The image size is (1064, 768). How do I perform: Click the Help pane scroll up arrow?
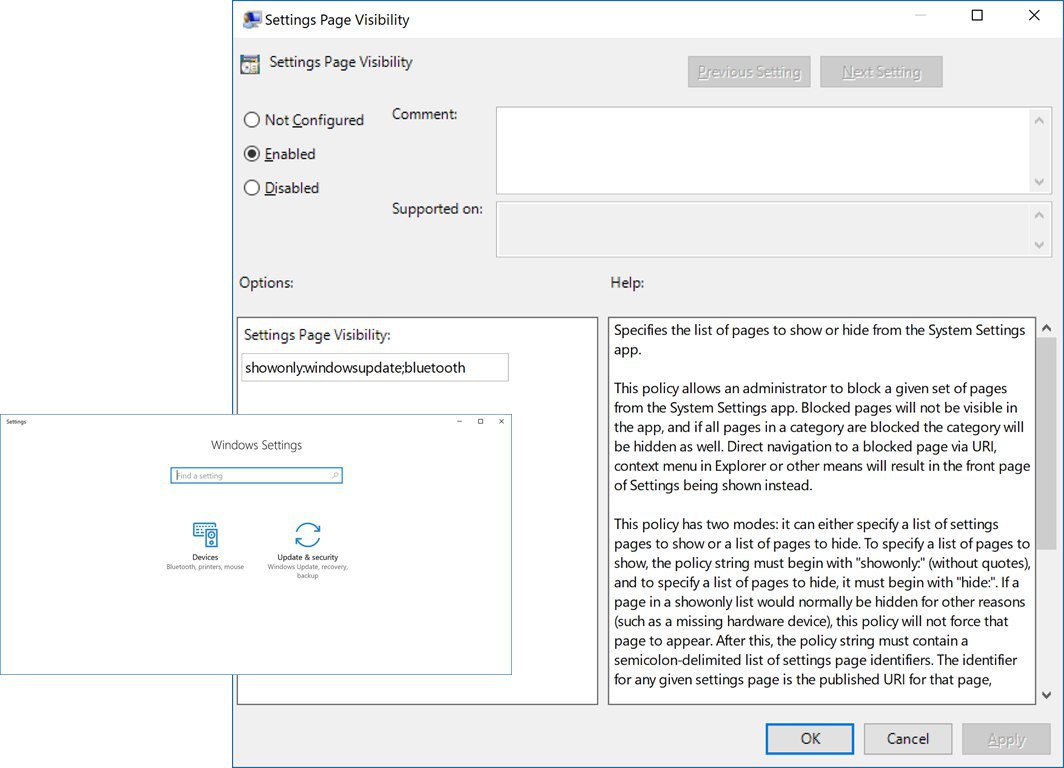pyautogui.click(x=1046, y=328)
